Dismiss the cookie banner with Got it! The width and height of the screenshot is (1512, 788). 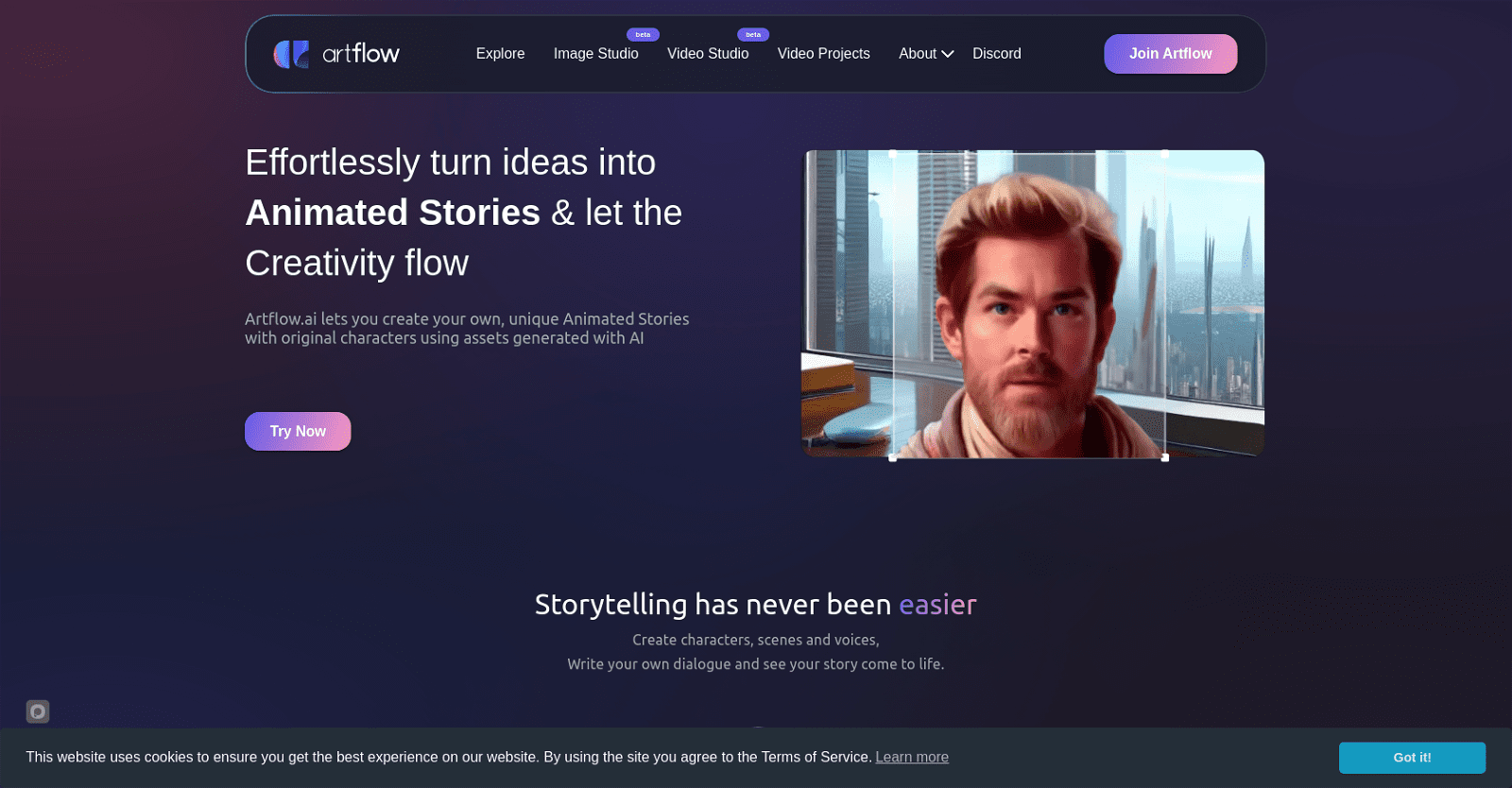(1412, 758)
